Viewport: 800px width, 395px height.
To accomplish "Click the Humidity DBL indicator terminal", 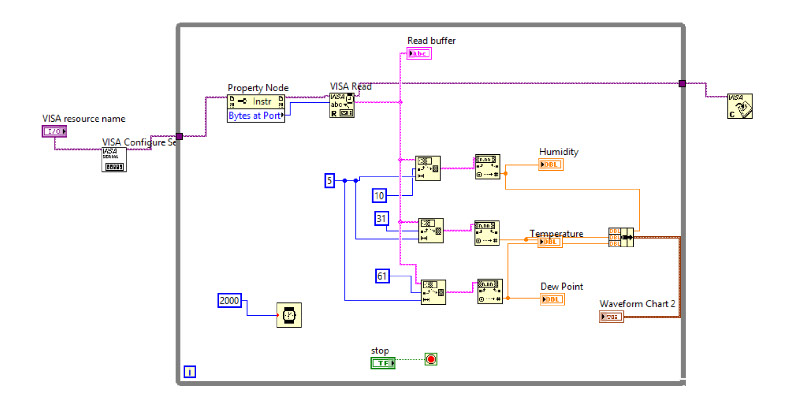I will coord(551,165).
